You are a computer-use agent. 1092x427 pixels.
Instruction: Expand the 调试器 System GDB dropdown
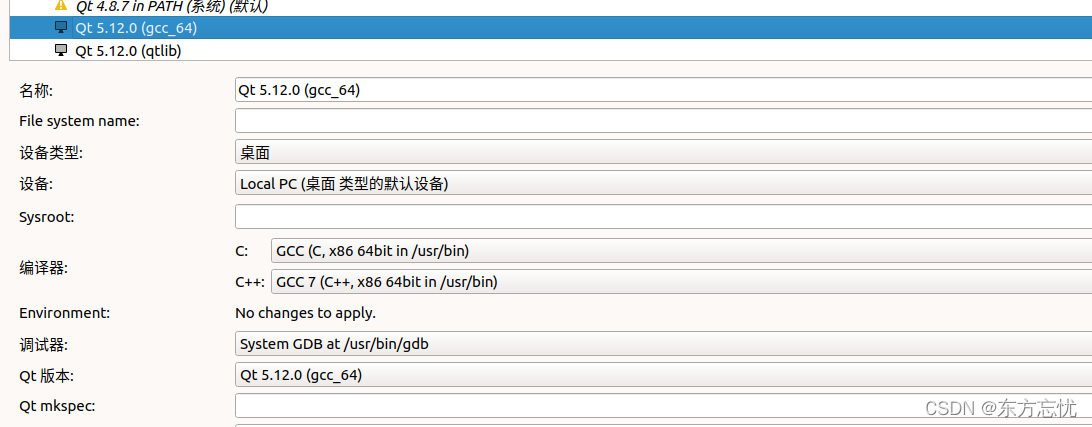660,344
